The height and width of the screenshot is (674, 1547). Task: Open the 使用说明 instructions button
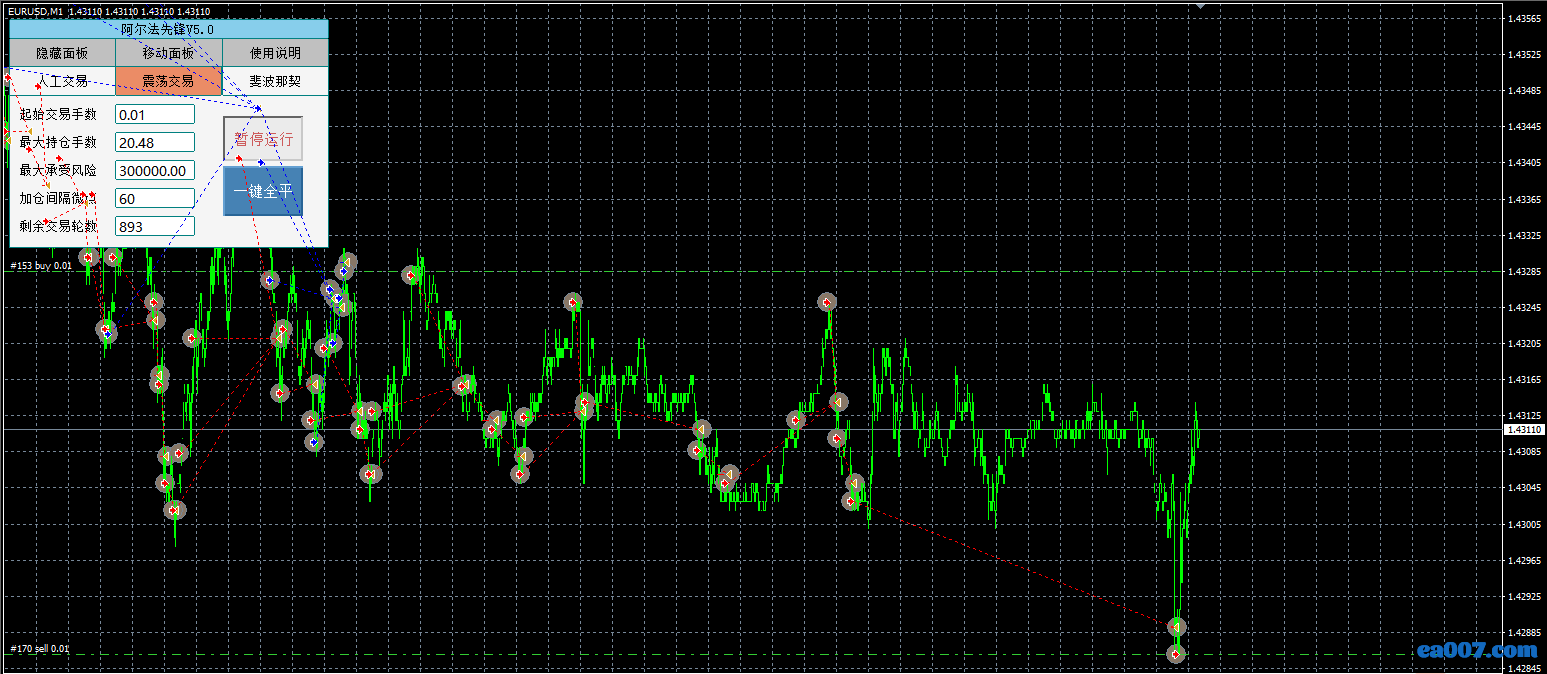pos(275,53)
